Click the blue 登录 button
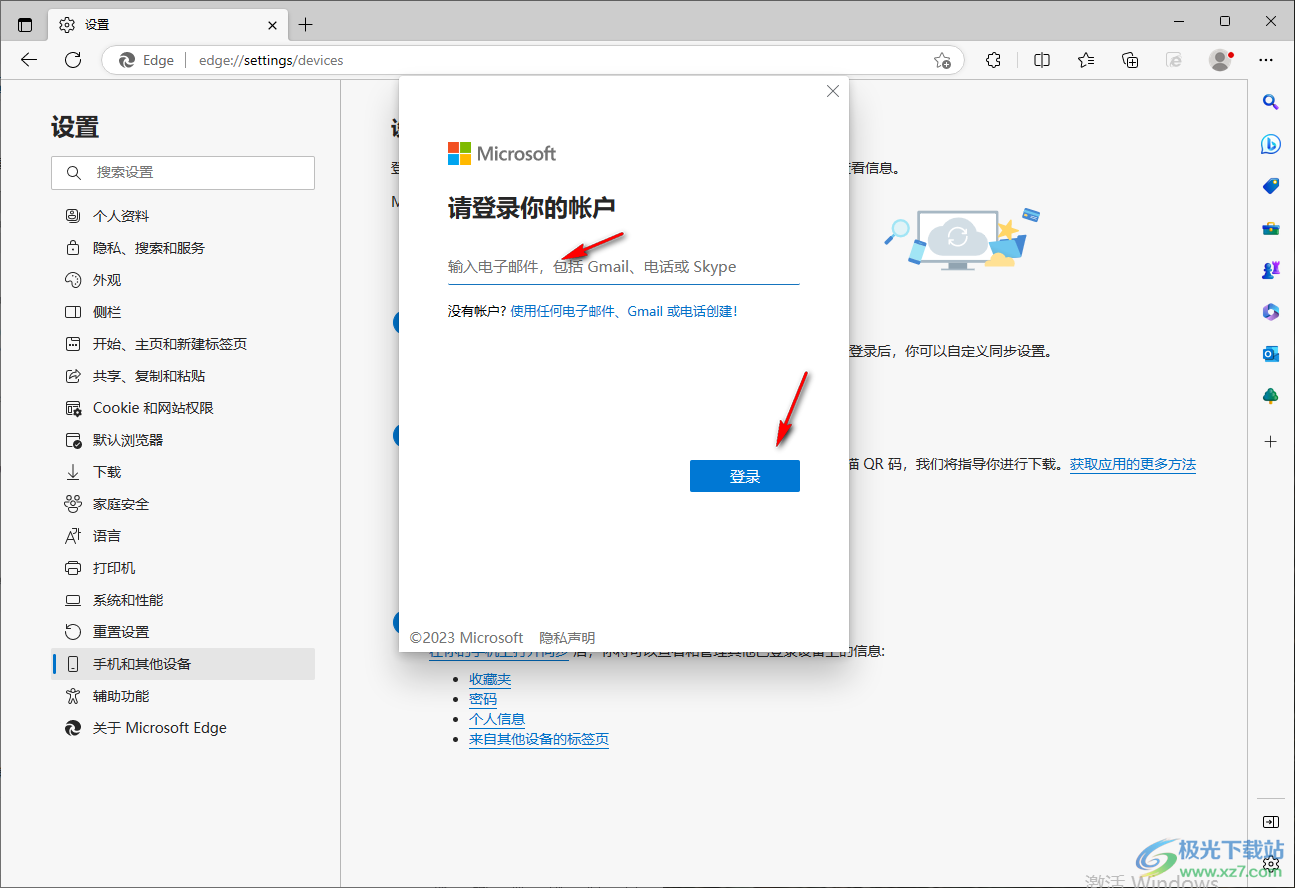 [x=745, y=476]
